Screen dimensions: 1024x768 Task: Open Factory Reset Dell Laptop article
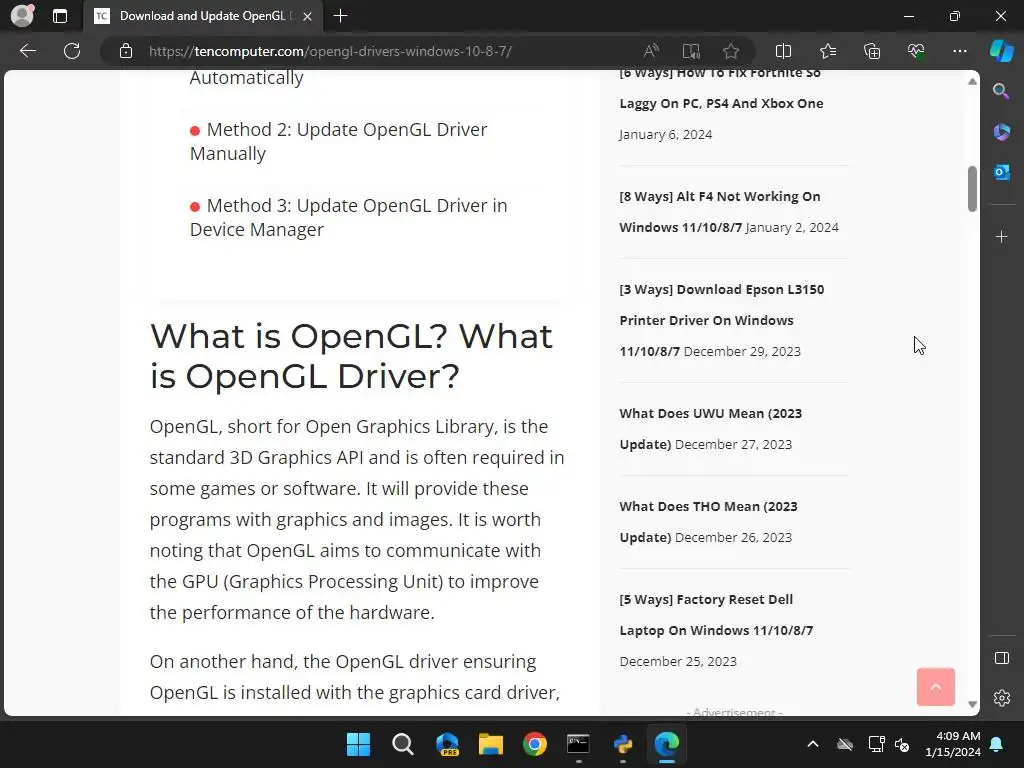(x=716, y=615)
